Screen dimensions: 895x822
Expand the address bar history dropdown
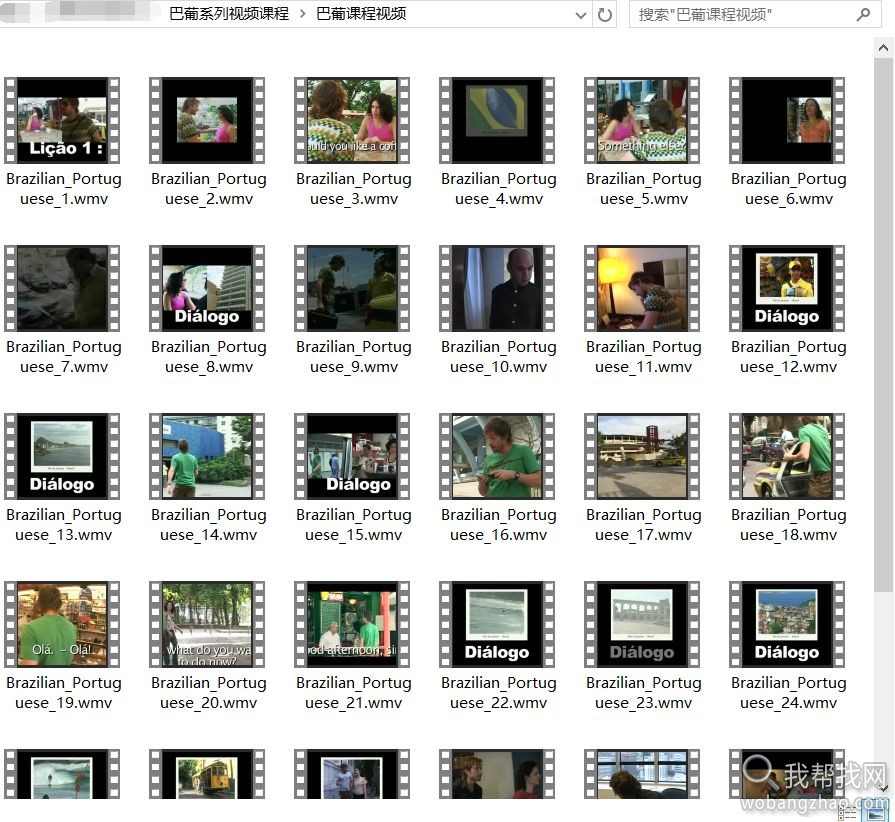580,15
